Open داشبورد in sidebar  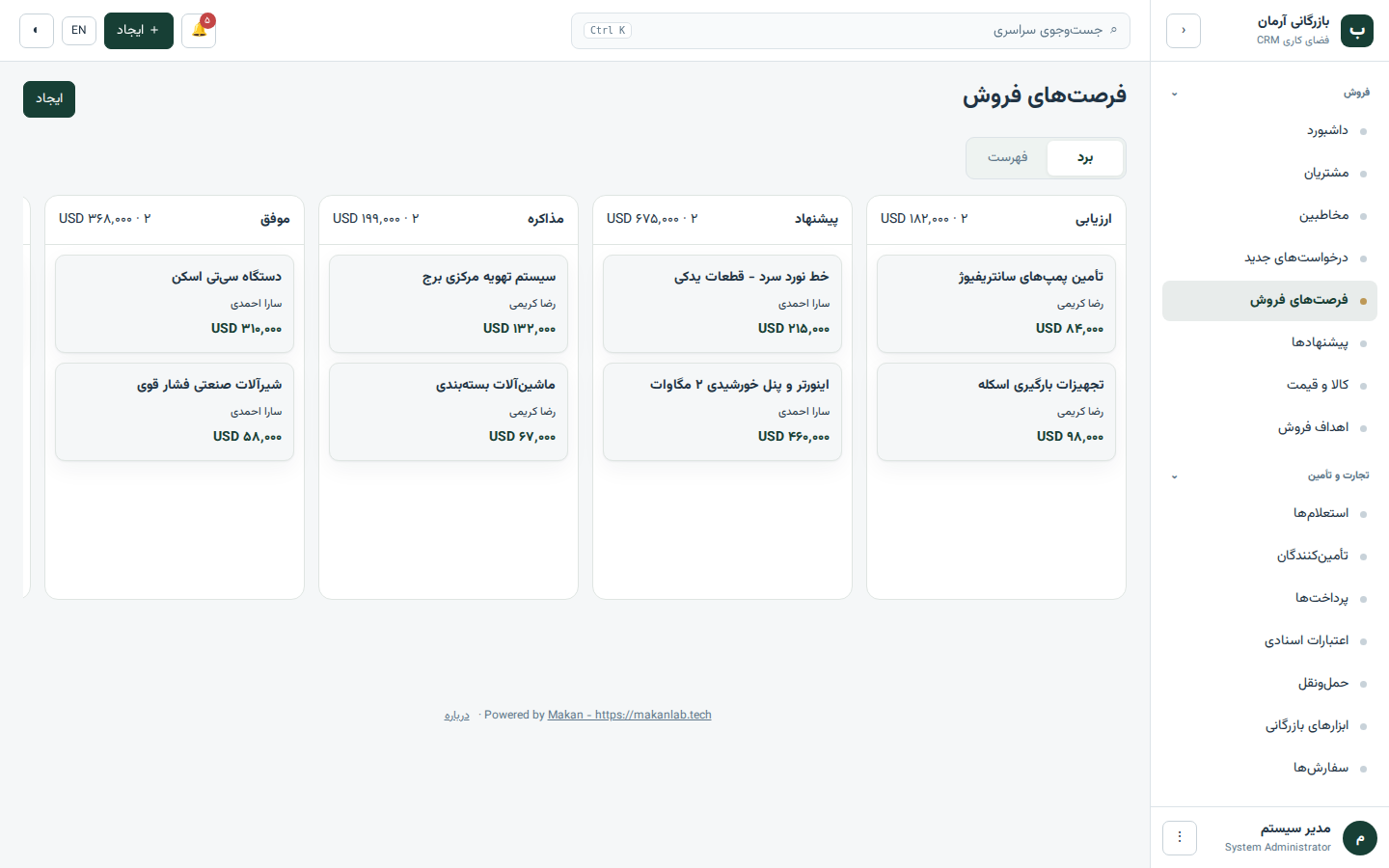coord(1269,130)
